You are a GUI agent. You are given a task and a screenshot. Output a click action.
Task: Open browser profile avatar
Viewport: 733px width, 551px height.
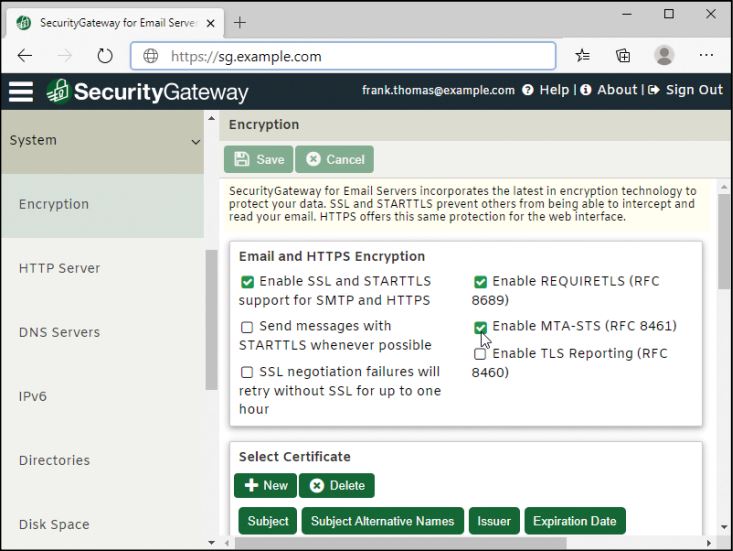pyautogui.click(x=664, y=55)
